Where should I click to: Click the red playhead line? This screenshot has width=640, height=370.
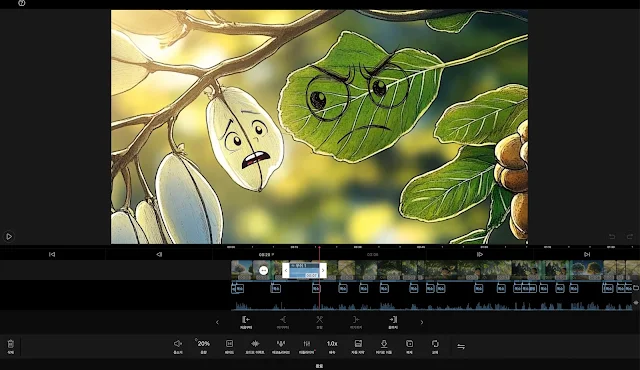click(319, 277)
